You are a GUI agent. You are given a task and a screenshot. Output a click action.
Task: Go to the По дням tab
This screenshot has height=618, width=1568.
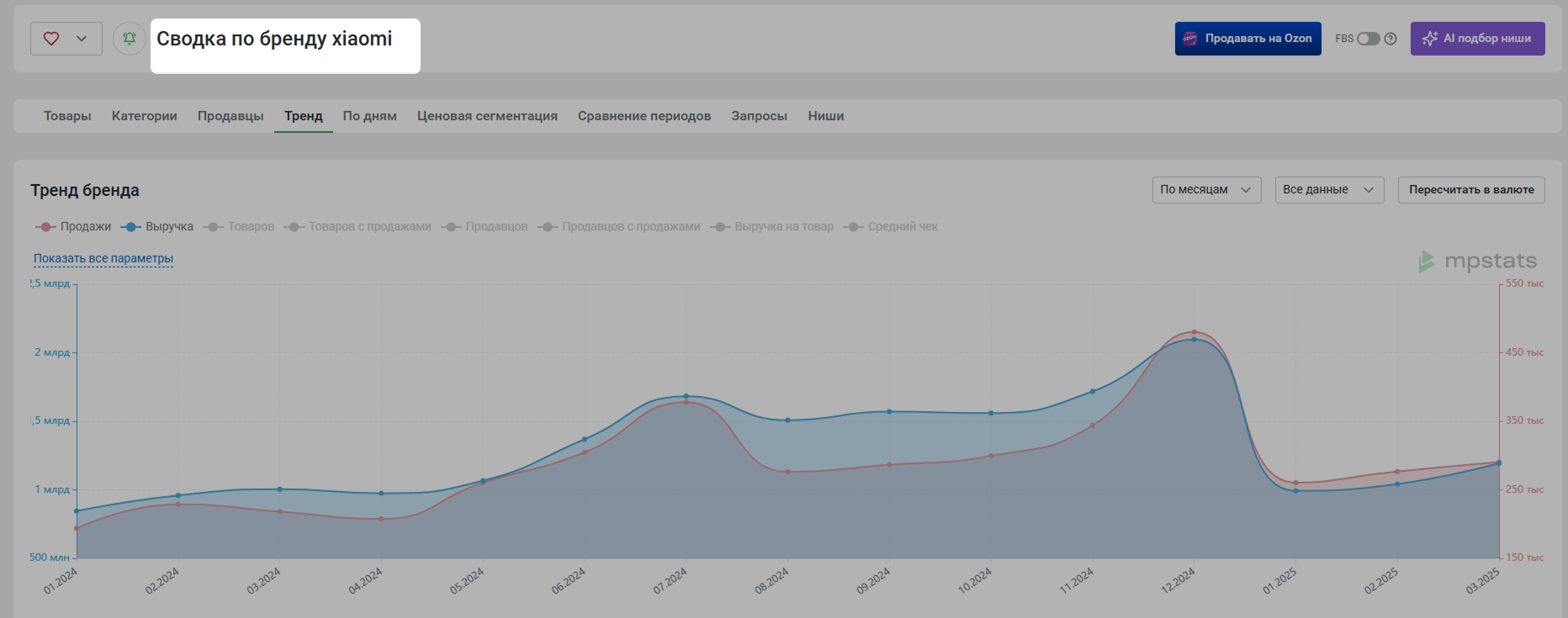tap(370, 116)
